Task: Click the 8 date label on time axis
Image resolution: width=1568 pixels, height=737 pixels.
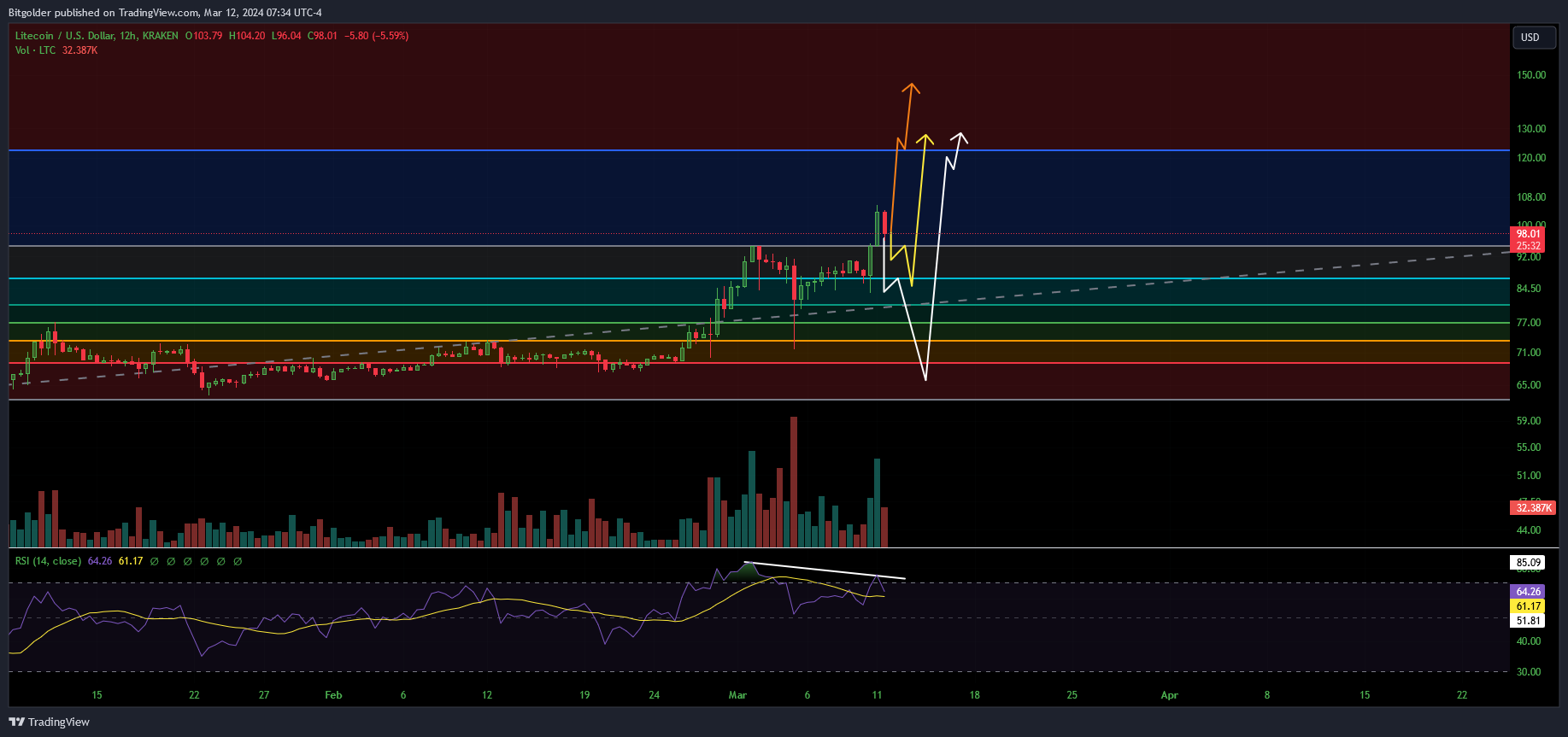Action: [1267, 695]
